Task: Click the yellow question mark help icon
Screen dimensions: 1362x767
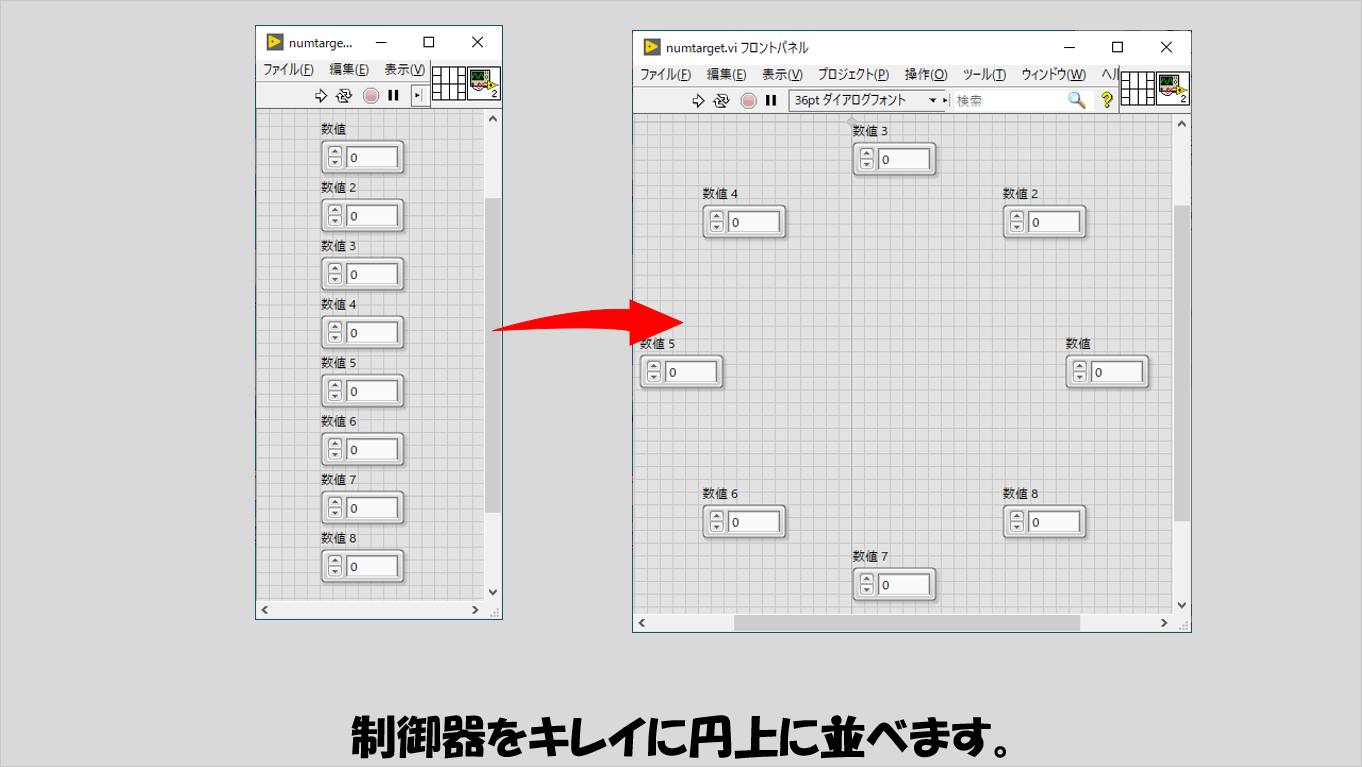Action: click(x=1106, y=100)
